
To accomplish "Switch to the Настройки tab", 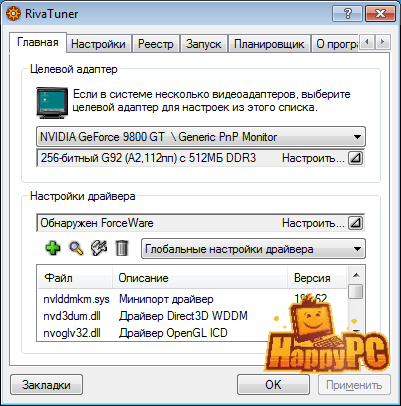I will pos(98,44).
